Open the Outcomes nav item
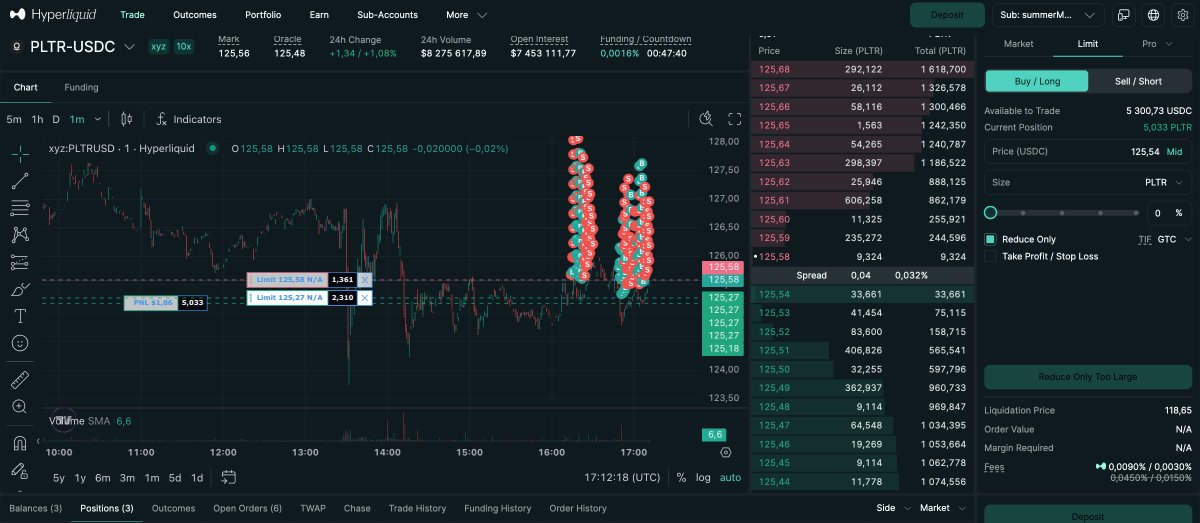Screen dimensions: 1200x523 pos(194,15)
